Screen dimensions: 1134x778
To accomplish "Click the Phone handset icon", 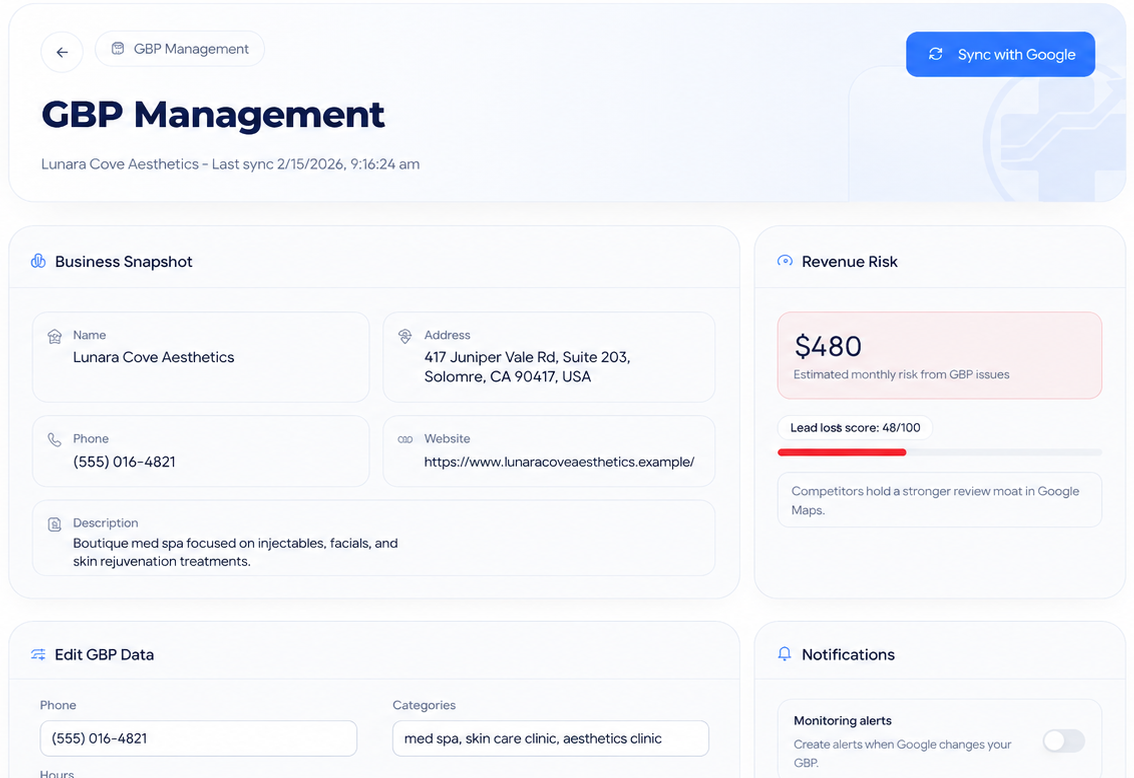I will [x=54, y=440].
